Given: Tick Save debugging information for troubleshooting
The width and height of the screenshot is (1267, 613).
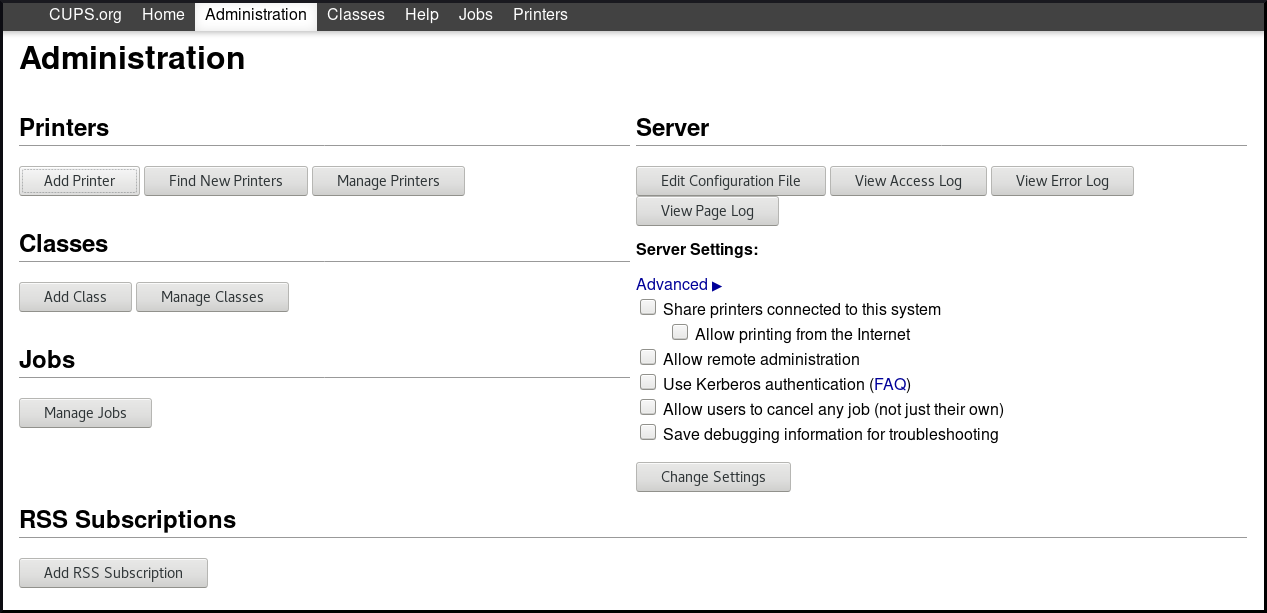Looking at the screenshot, I should pyautogui.click(x=648, y=433).
